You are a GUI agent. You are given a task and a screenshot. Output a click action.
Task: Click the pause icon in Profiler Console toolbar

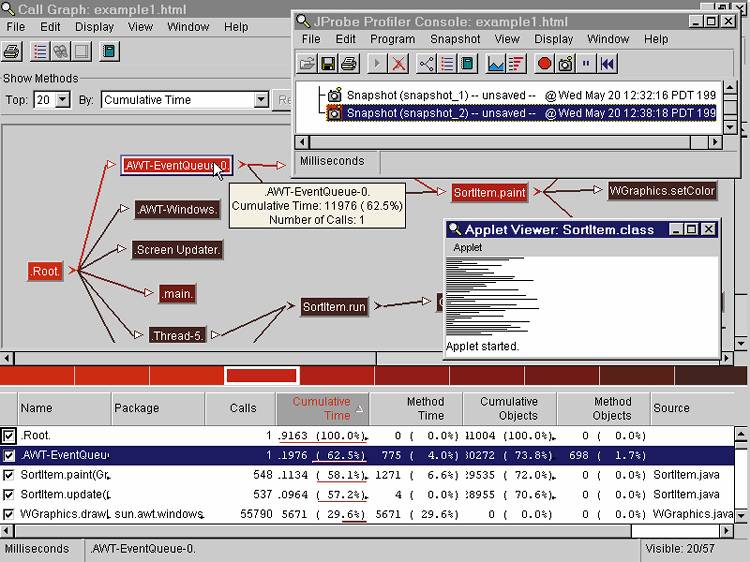tap(586, 64)
